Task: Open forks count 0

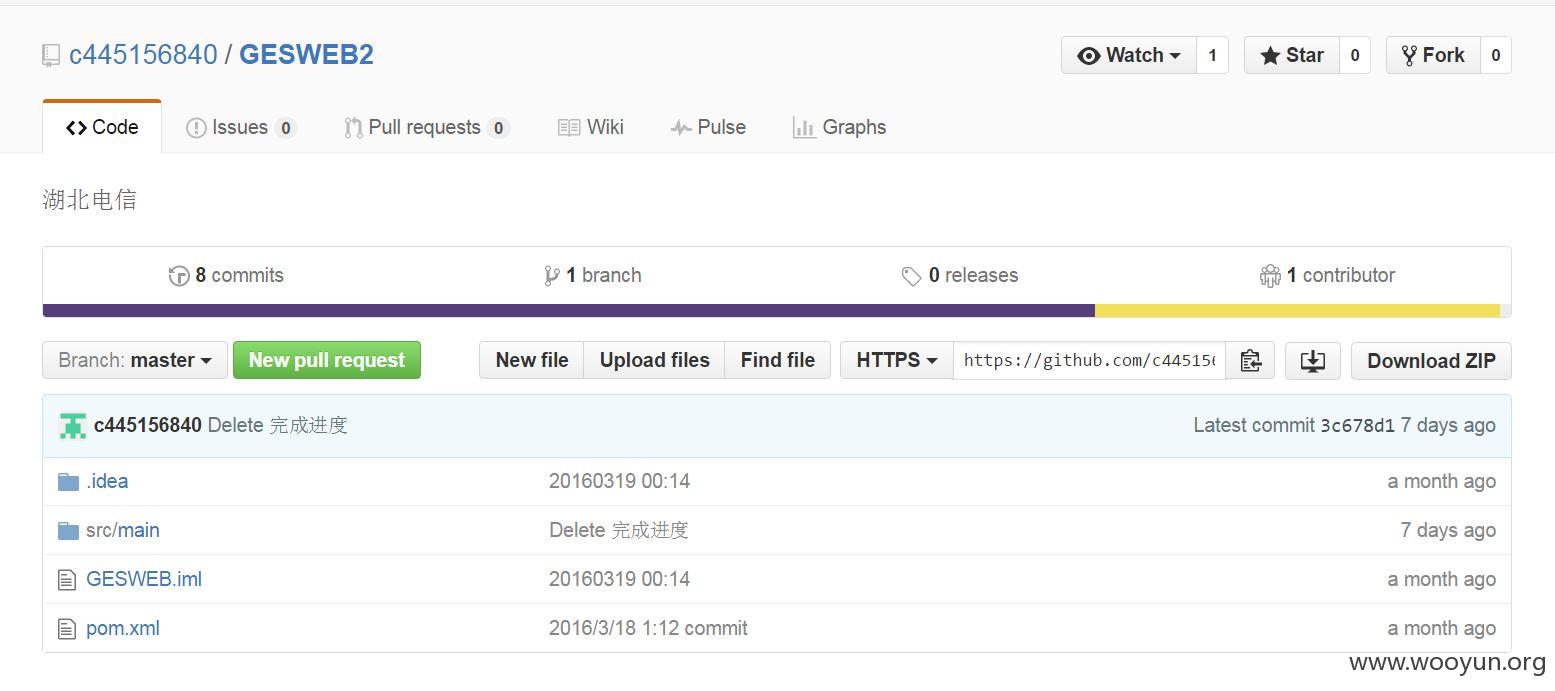Action: pyautogui.click(x=1496, y=56)
